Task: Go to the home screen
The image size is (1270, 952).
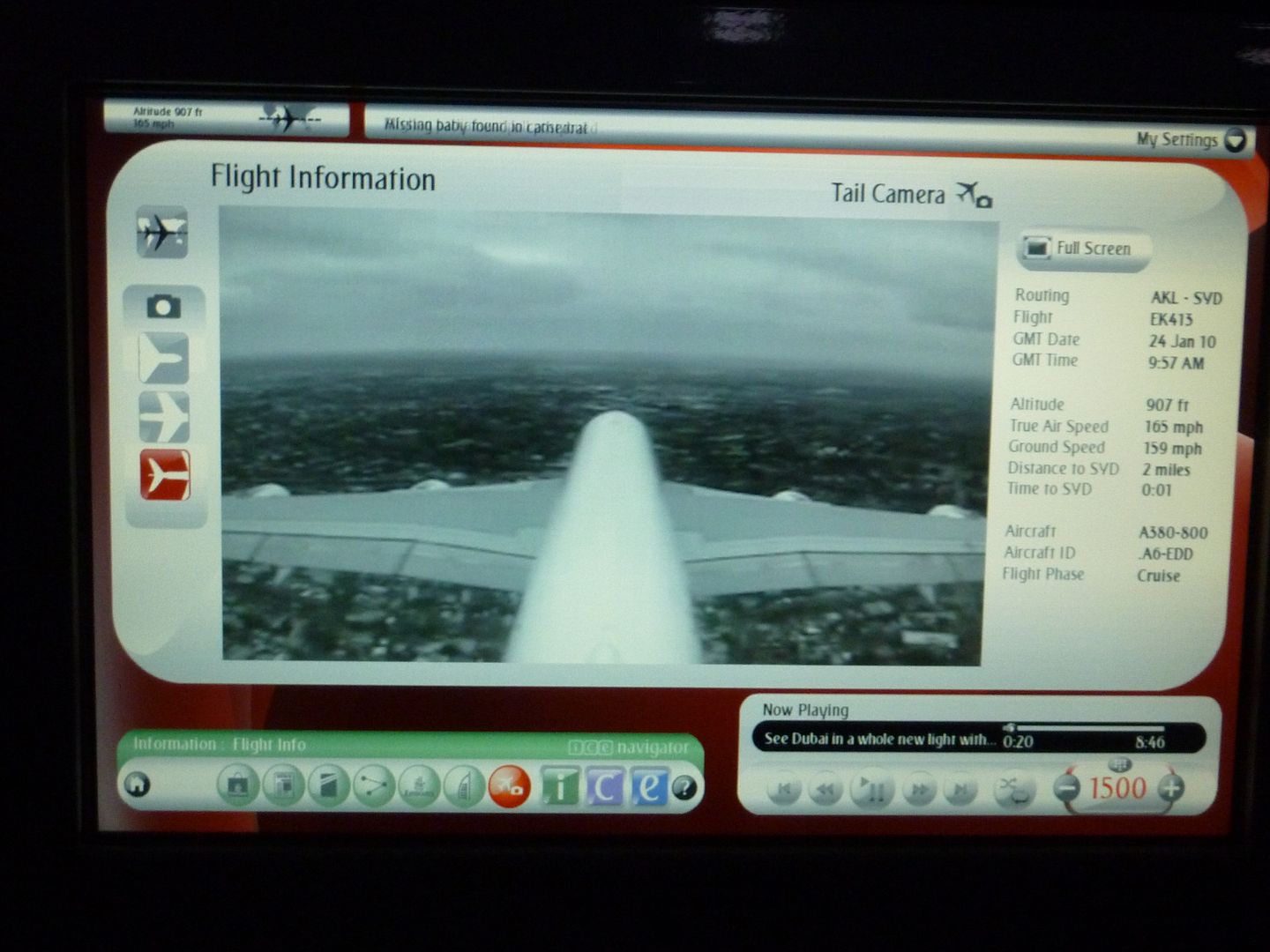Action: tap(137, 785)
